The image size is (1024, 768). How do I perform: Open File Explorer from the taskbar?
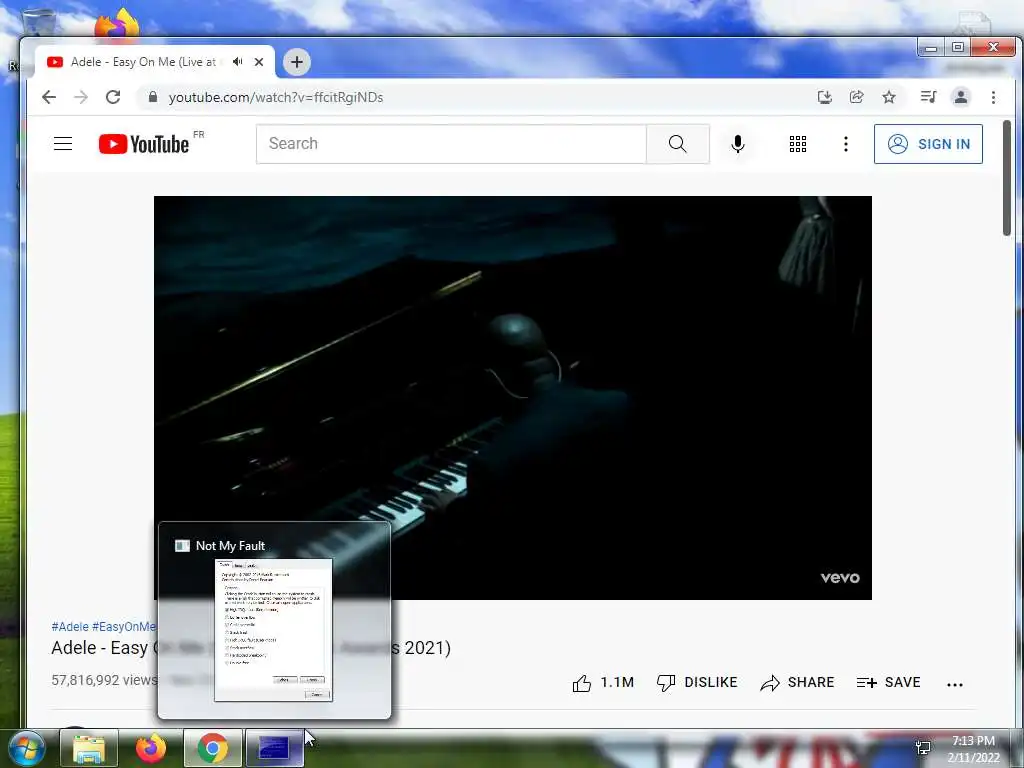[89, 748]
